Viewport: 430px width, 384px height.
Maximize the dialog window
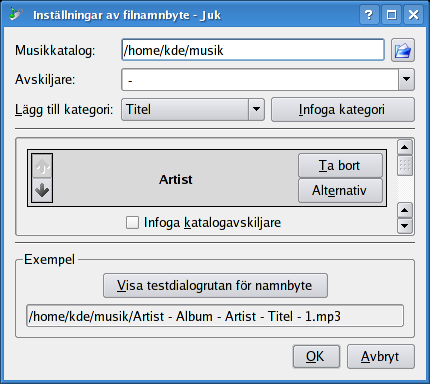click(x=391, y=15)
